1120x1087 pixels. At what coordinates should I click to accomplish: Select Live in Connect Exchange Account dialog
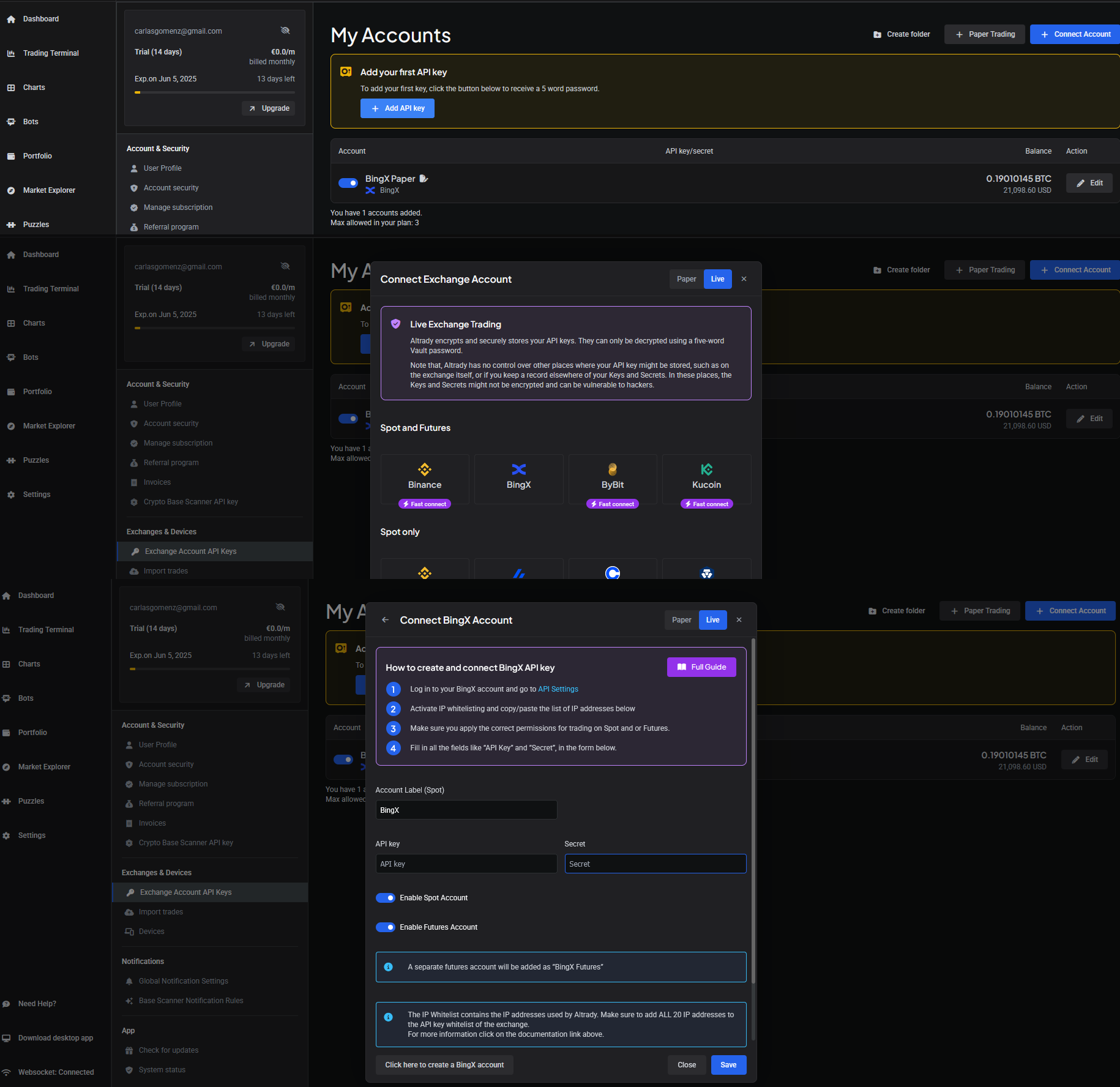click(x=718, y=279)
